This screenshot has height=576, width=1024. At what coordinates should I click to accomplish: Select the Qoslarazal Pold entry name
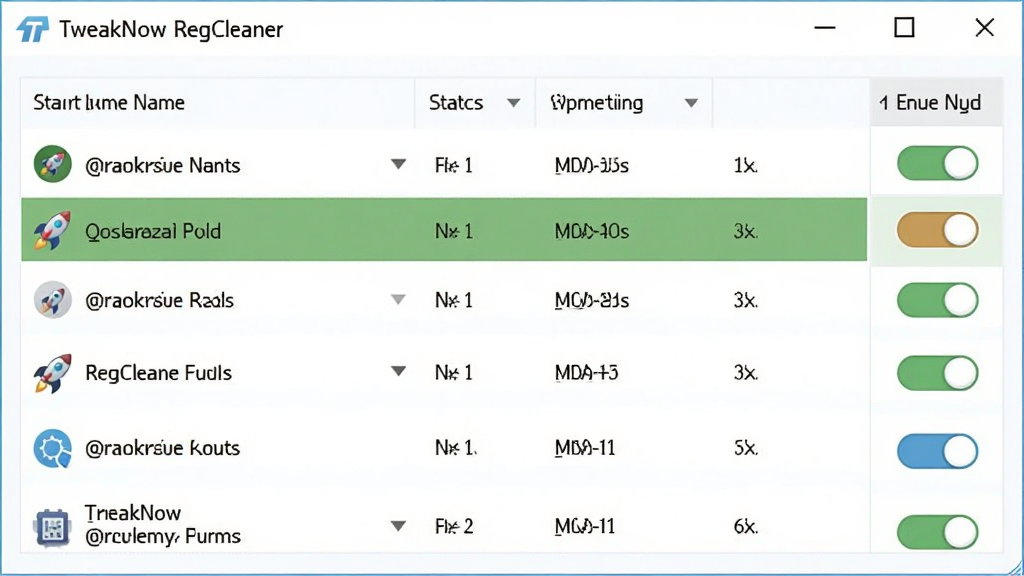153,231
